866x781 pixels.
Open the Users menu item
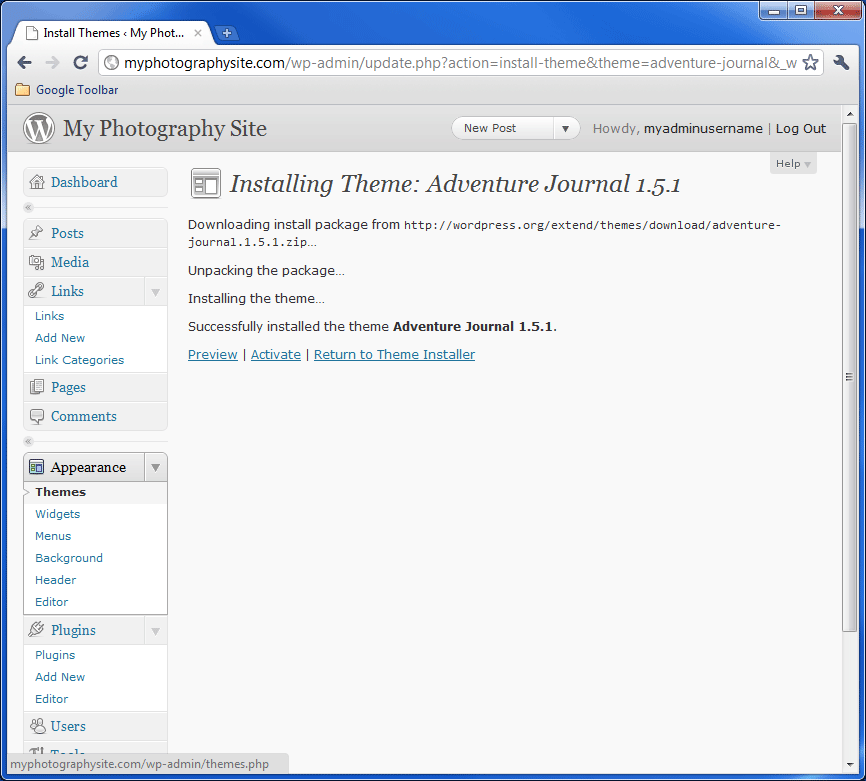[96, 726]
